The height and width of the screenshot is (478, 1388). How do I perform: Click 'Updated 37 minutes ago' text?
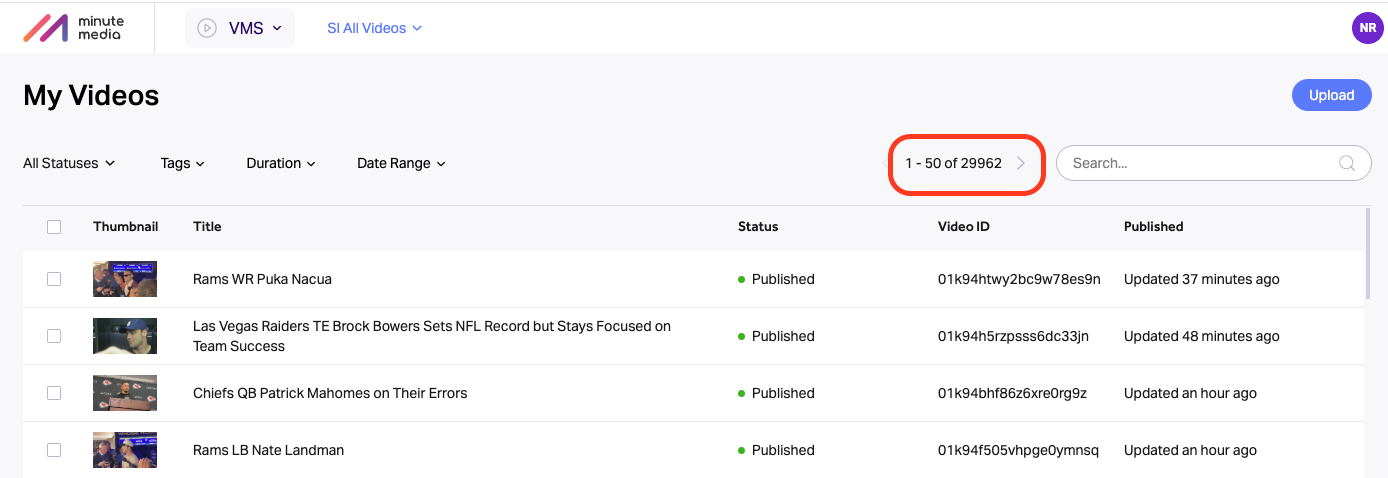pos(1202,279)
